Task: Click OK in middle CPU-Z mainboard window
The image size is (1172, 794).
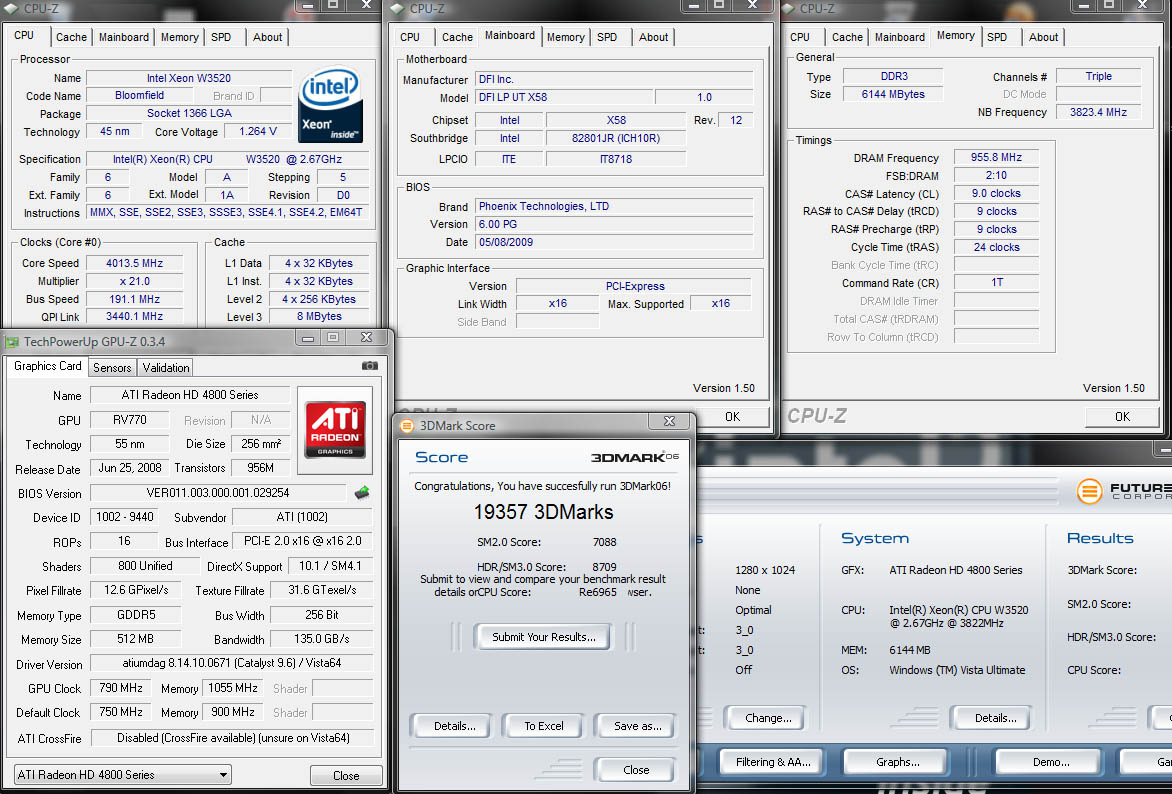Action: coord(732,416)
